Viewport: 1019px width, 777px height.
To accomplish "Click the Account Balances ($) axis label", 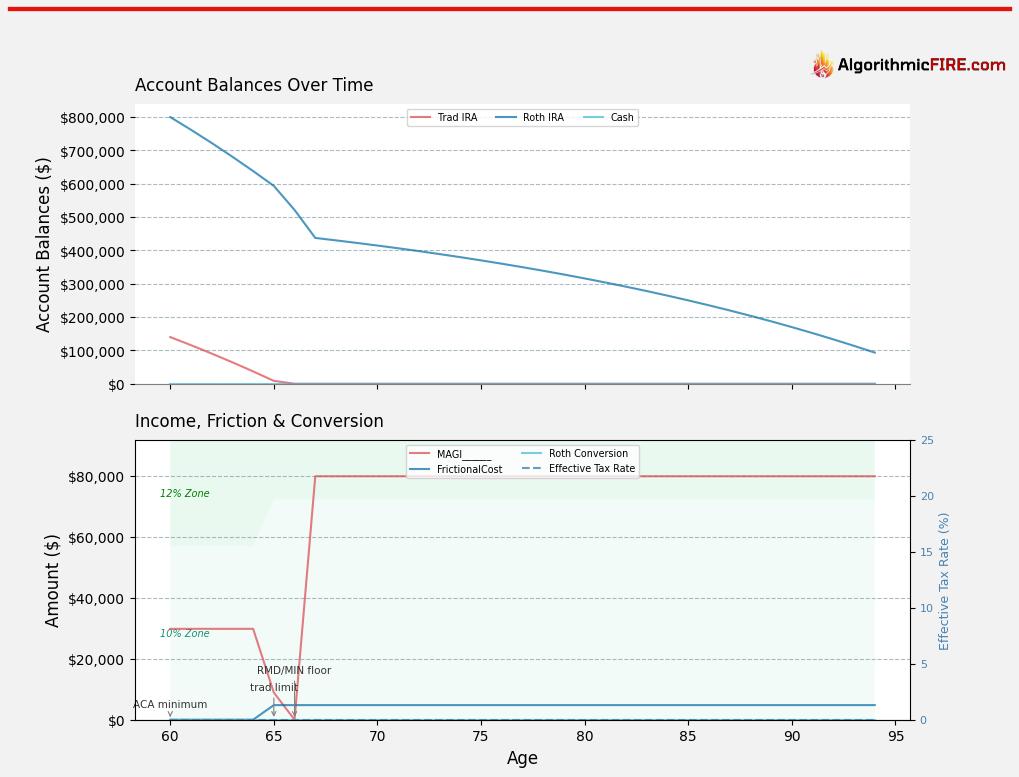I will point(44,244).
